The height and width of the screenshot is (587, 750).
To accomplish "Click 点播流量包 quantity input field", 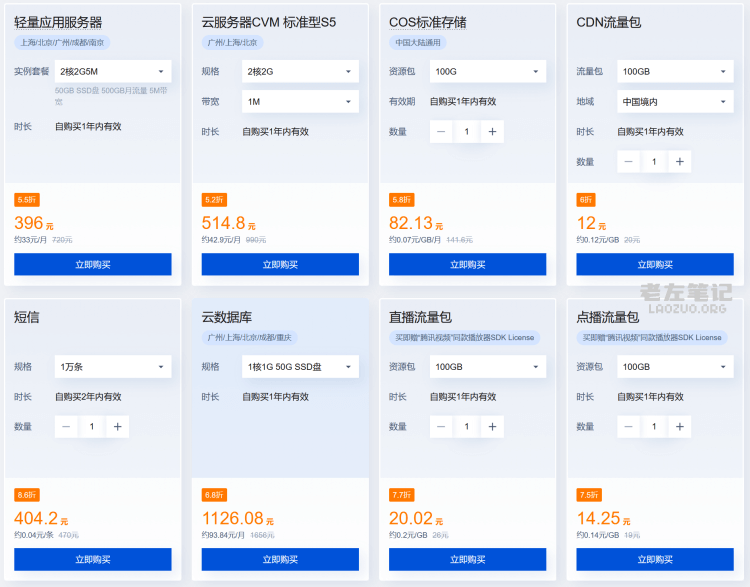I will coord(654,426).
